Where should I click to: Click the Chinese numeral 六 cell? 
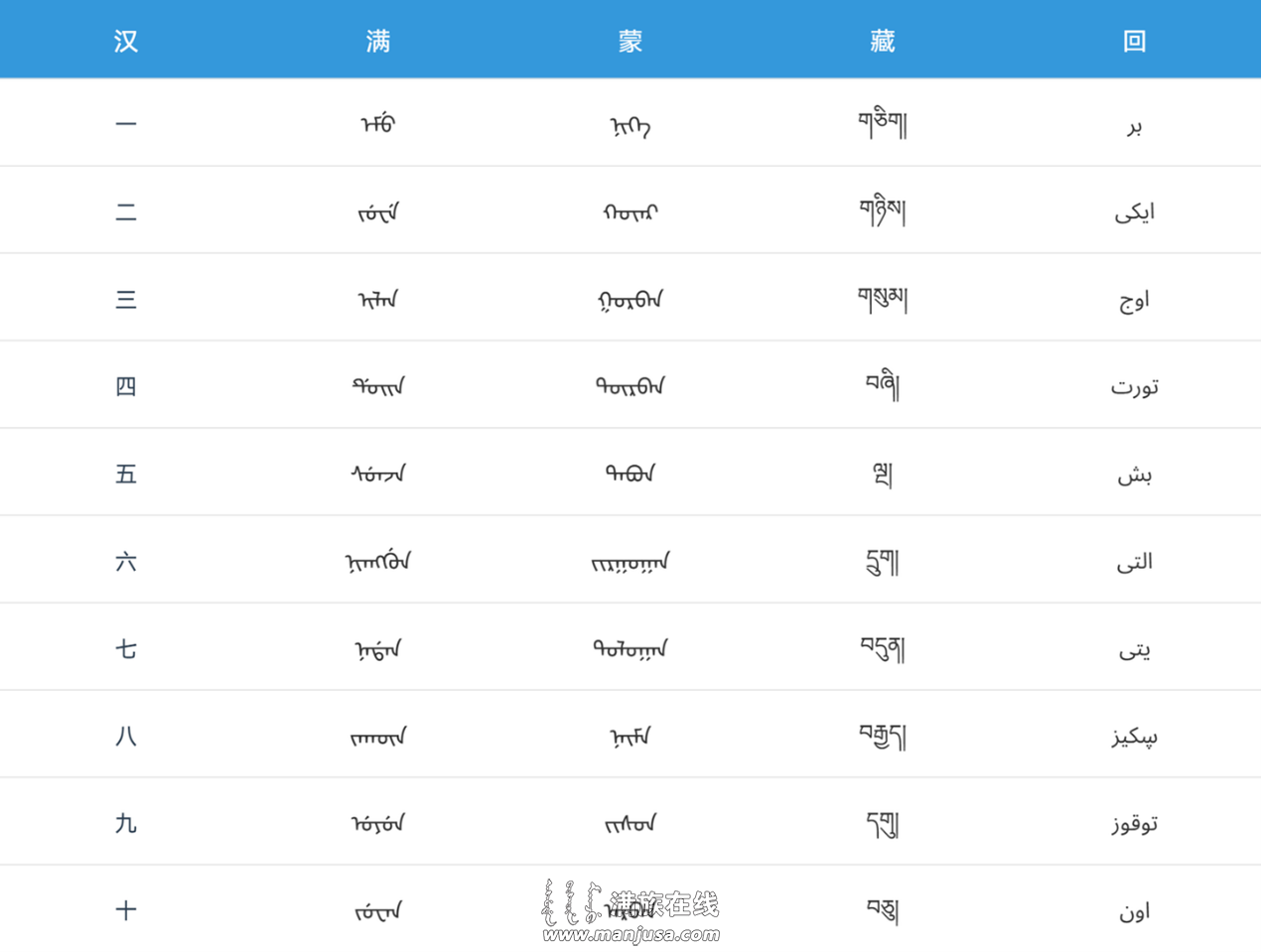click(126, 561)
